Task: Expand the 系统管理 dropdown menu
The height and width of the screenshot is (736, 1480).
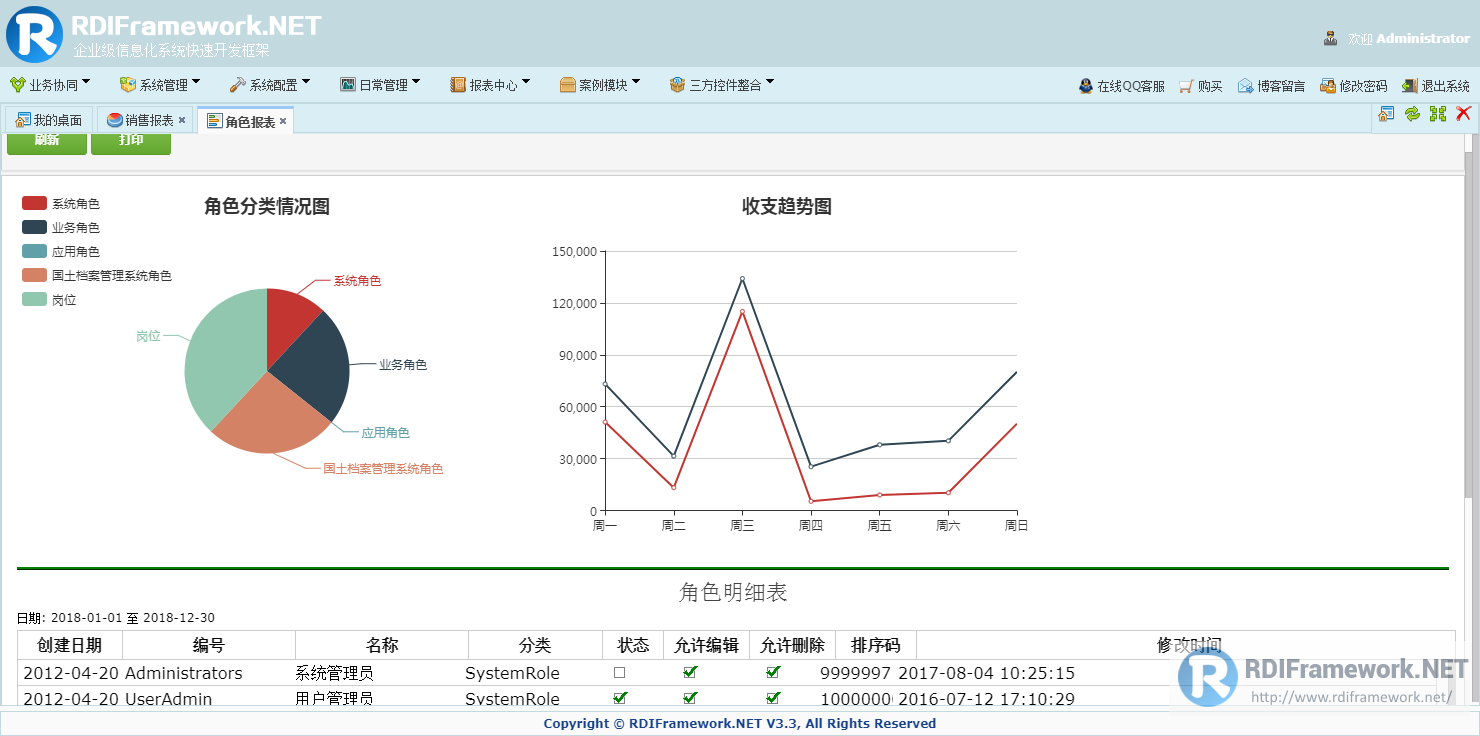Action: [160, 85]
